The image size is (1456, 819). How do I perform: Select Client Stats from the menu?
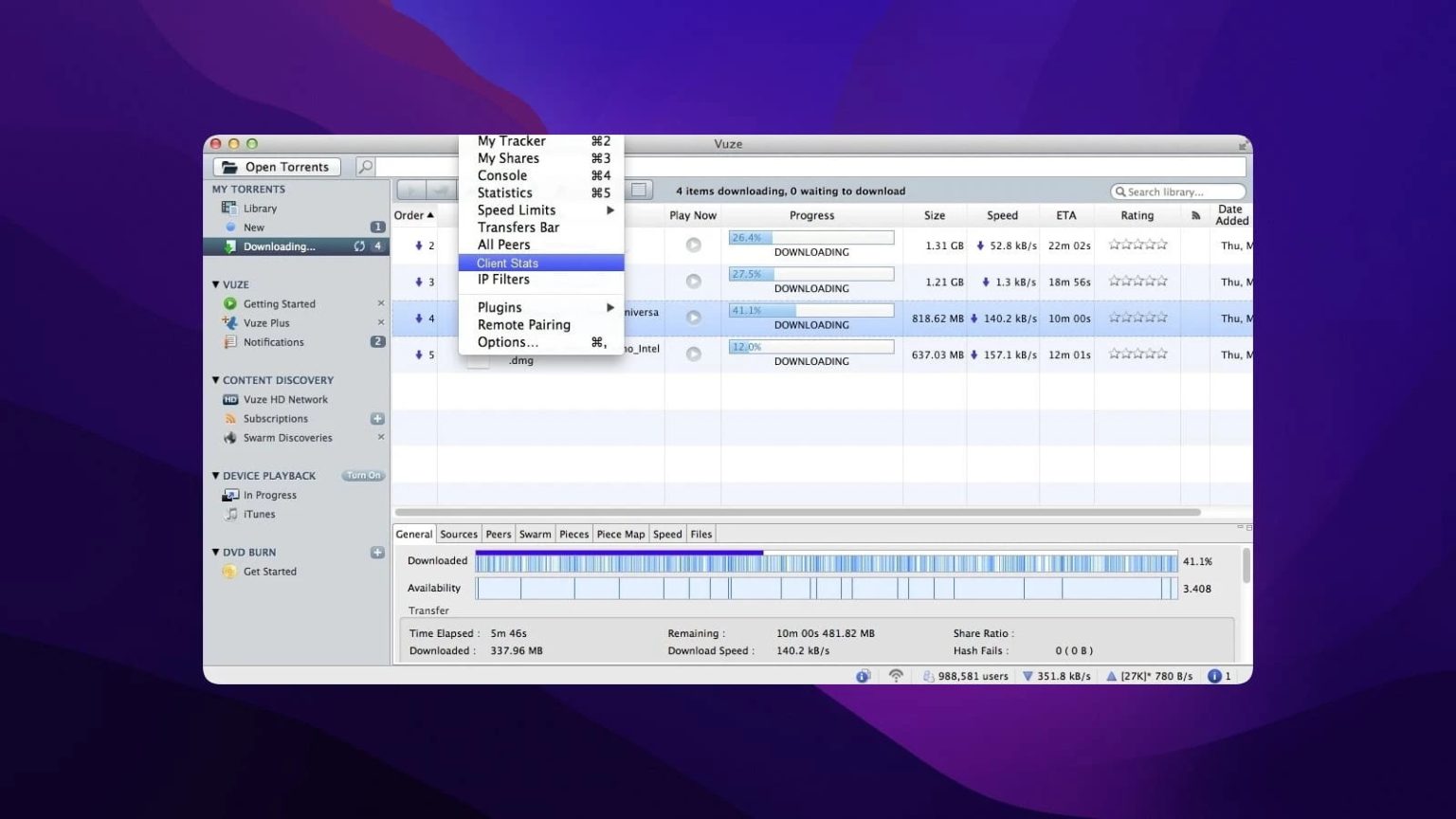pos(506,263)
